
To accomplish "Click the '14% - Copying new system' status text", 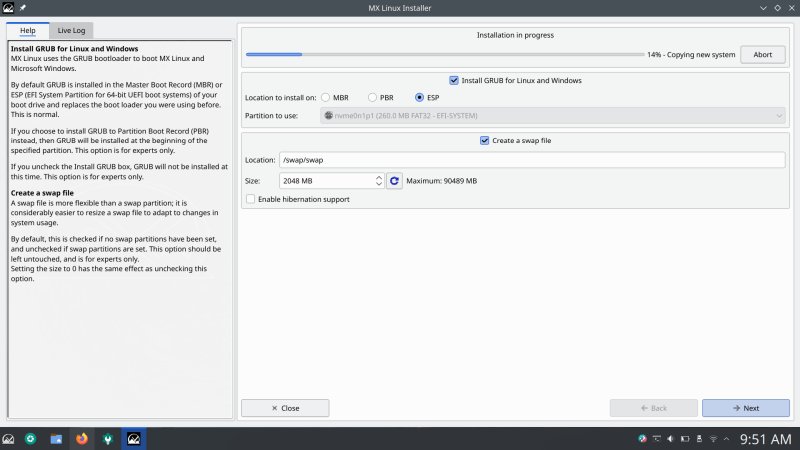I will pos(691,55).
